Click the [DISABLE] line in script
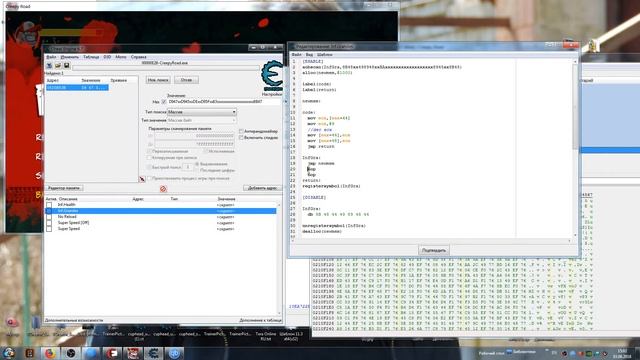The width and height of the screenshot is (640, 360). (x=314, y=198)
